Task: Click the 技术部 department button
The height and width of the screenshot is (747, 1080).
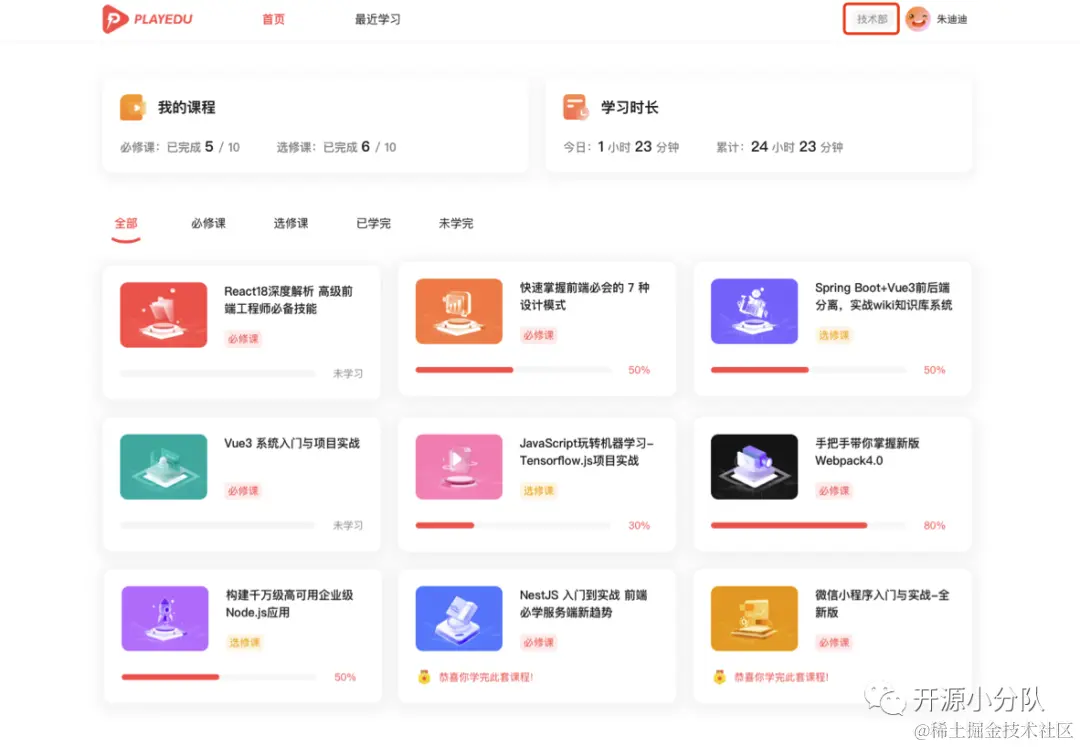Action: [870, 18]
